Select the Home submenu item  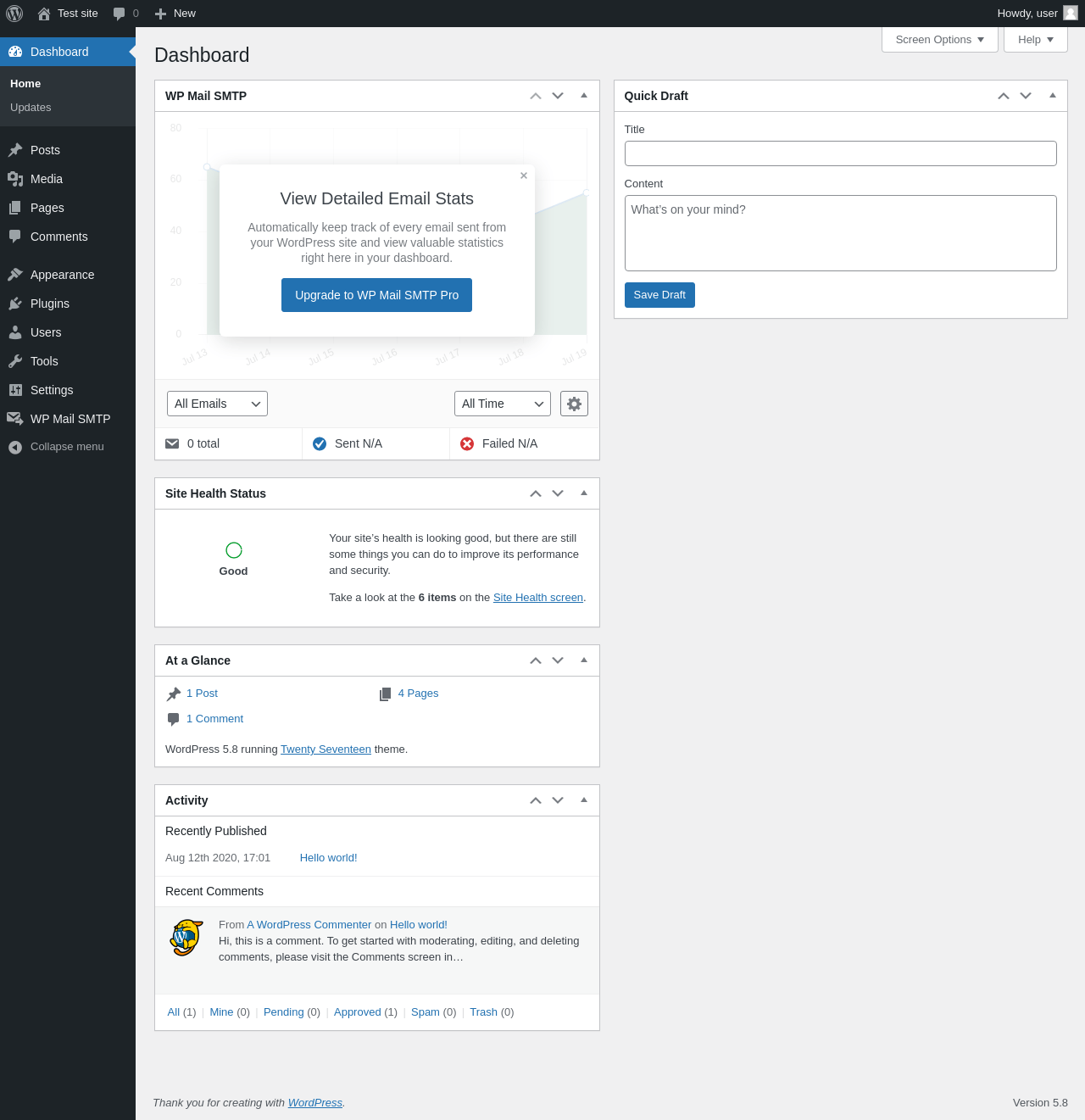pyautogui.click(x=25, y=84)
